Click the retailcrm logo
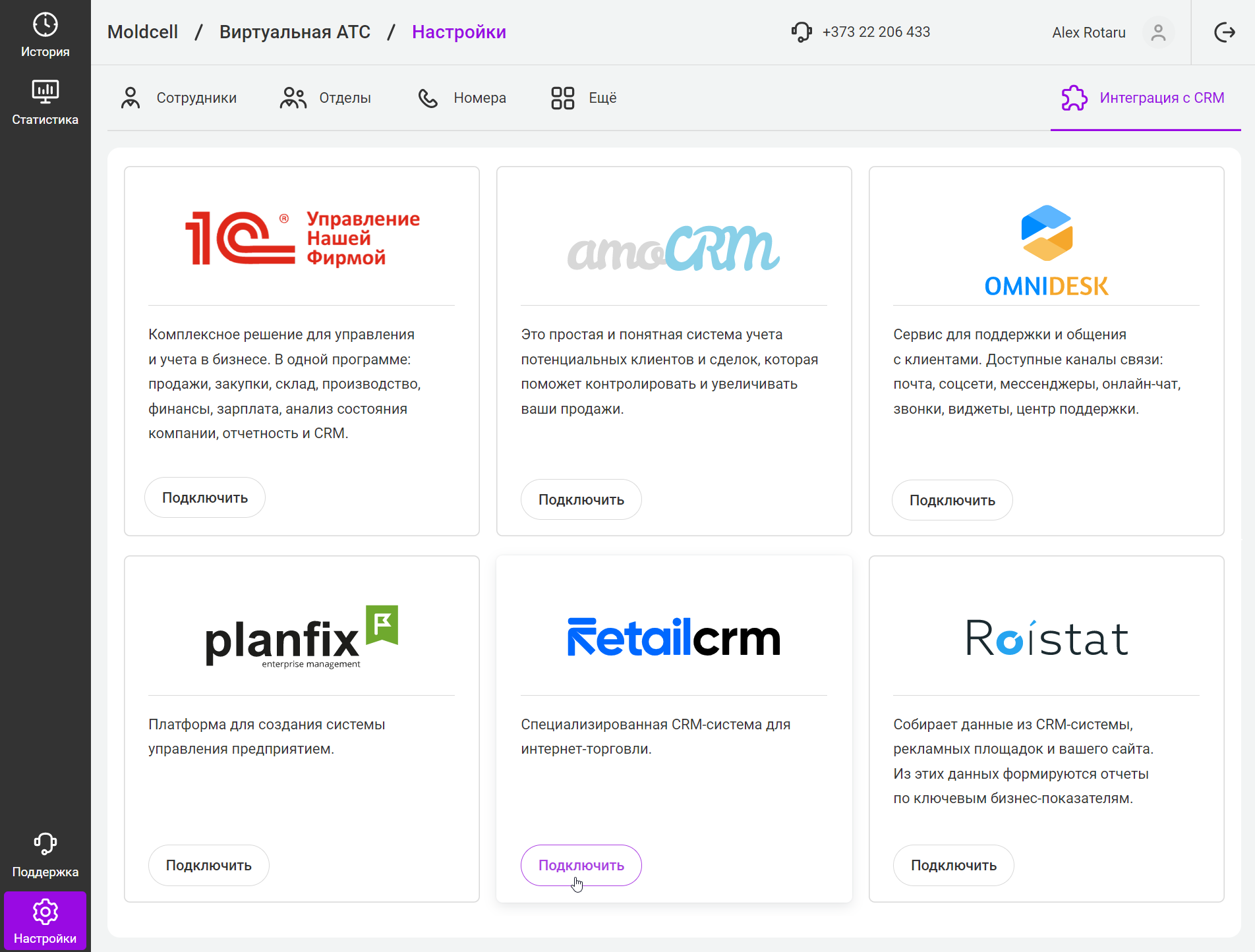 pos(674,637)
